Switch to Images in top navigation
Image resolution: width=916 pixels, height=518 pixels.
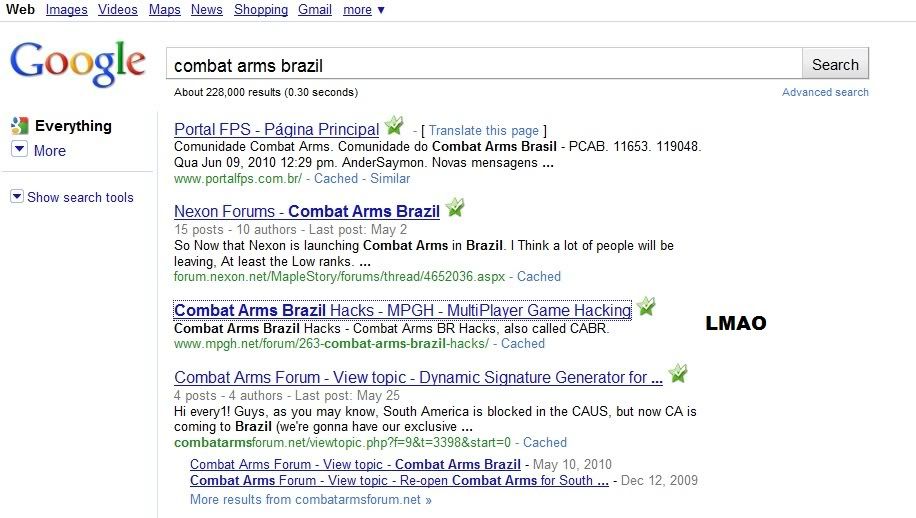[x=66, y=10]
